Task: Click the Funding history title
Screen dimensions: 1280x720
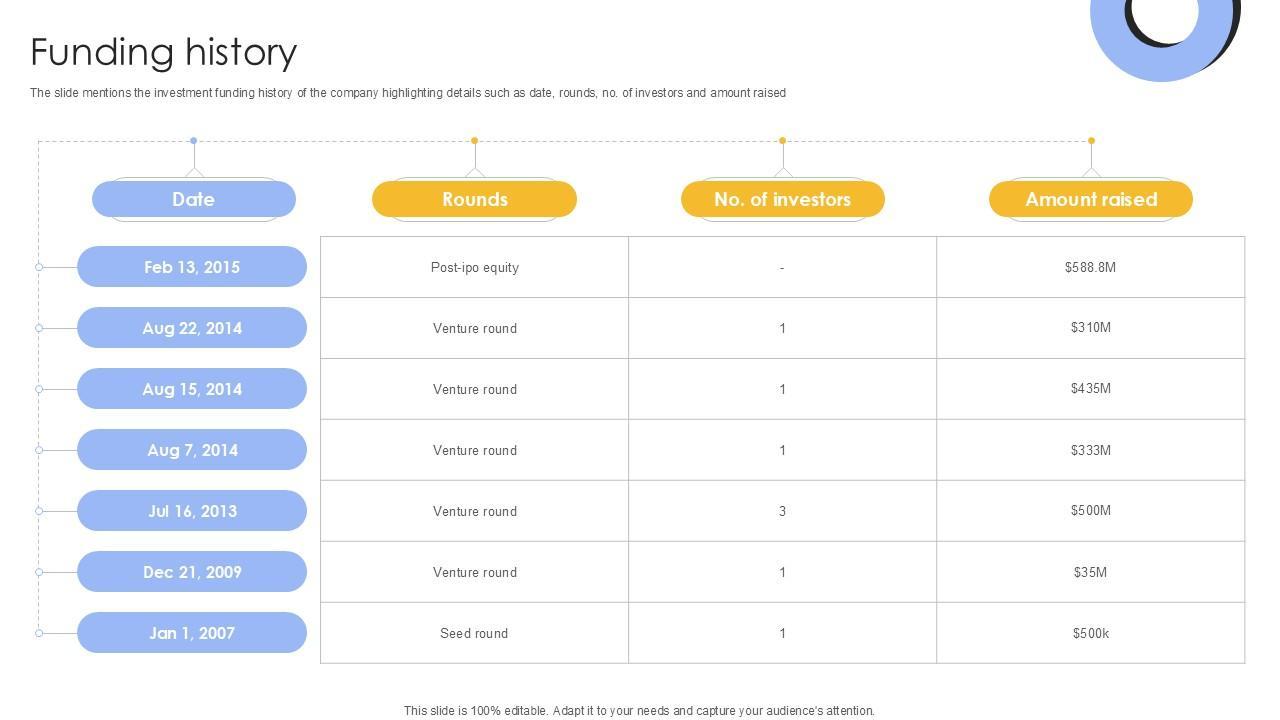Action: [164, 52]
